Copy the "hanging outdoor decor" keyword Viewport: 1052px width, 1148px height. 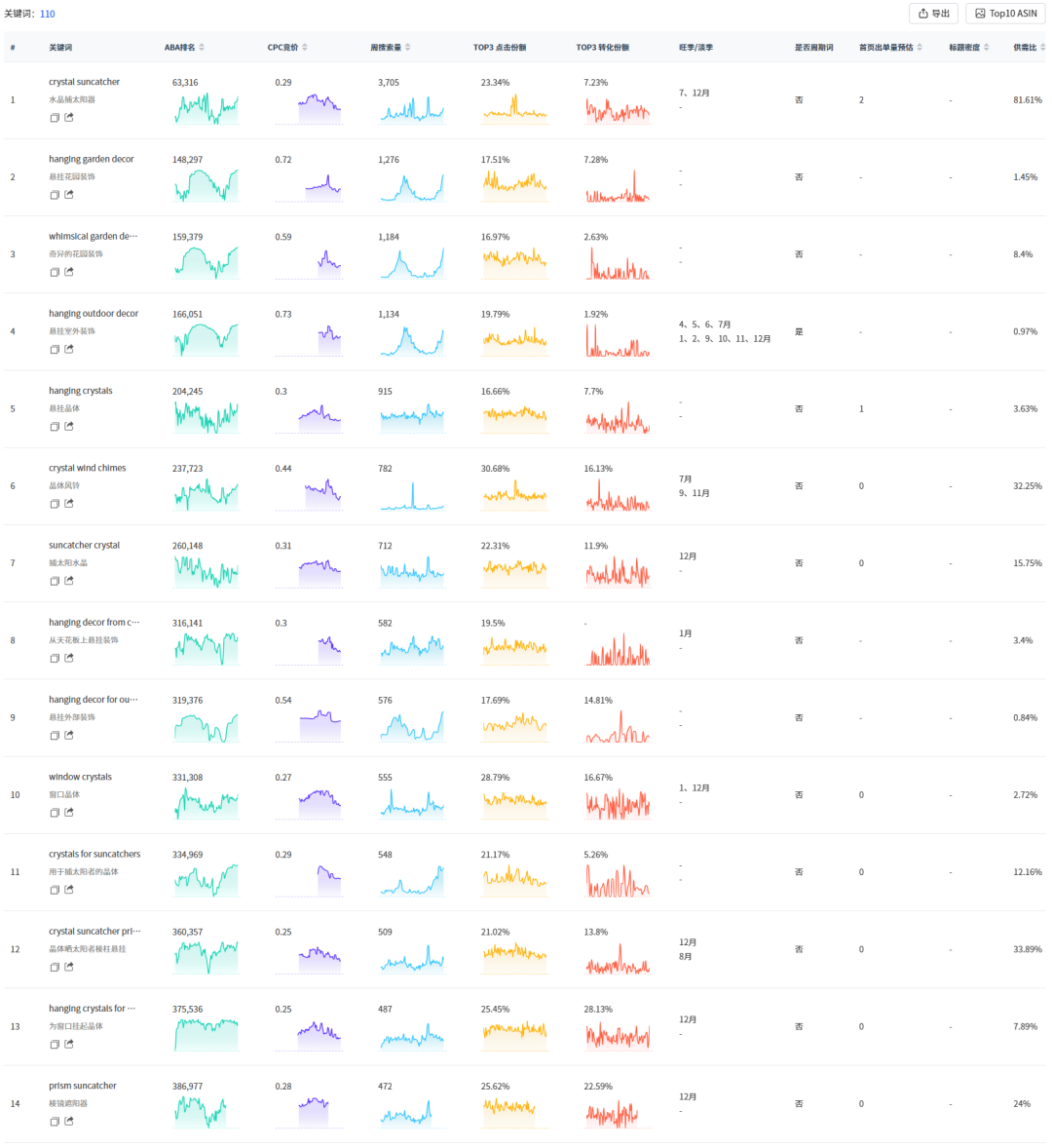(55, 350)
